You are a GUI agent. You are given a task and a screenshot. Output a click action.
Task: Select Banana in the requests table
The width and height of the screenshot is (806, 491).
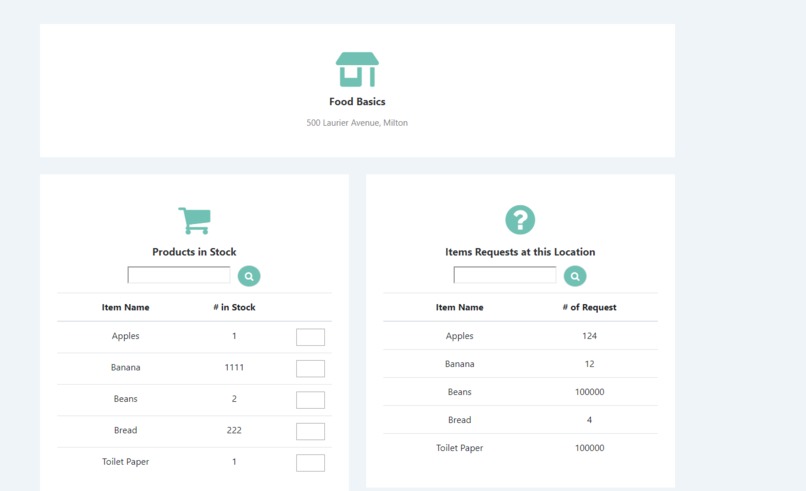(x=460, y=364)
